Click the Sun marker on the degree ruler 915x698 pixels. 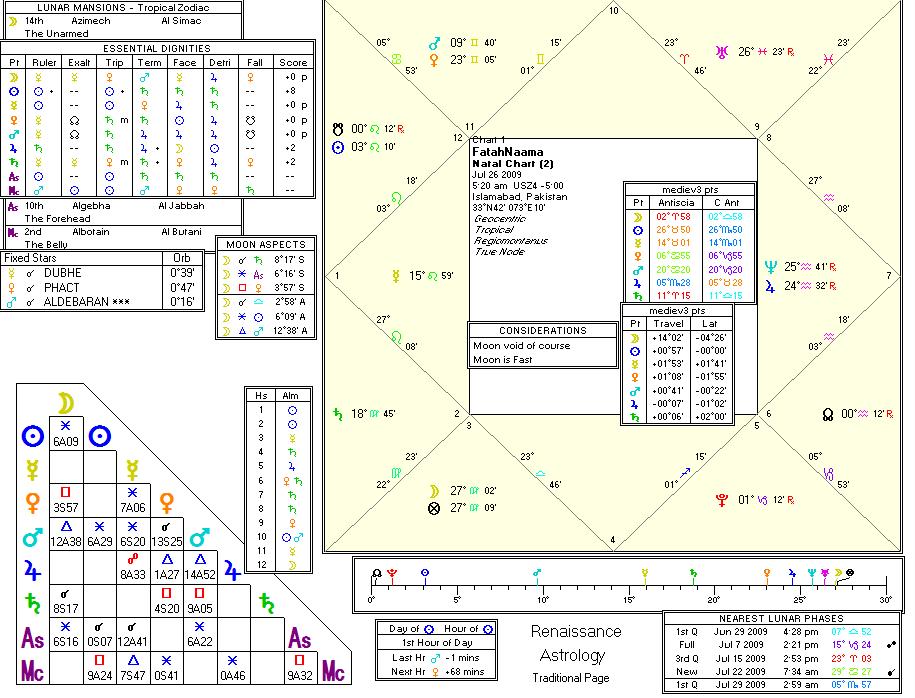[425, 574]
